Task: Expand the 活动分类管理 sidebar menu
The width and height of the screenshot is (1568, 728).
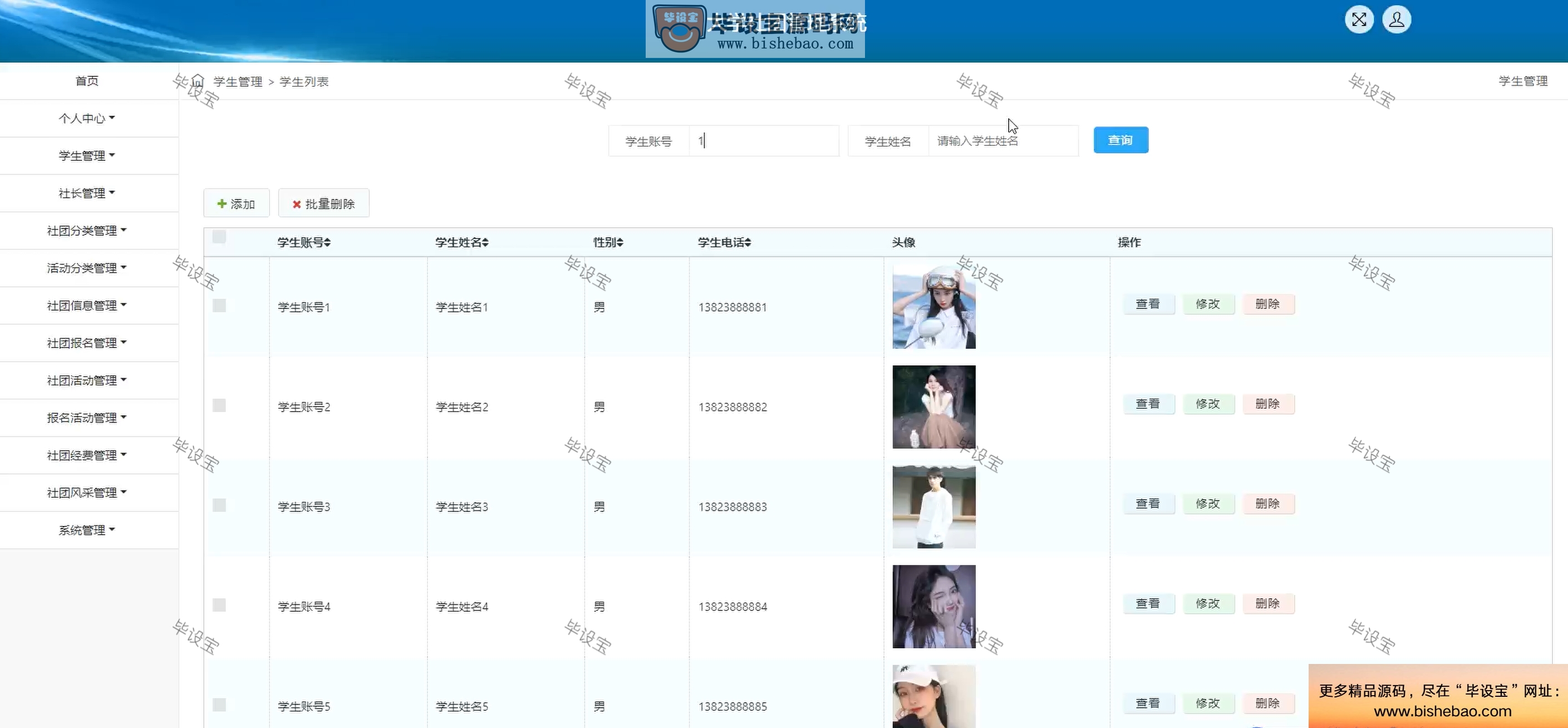Action: [x=89, y=268]
